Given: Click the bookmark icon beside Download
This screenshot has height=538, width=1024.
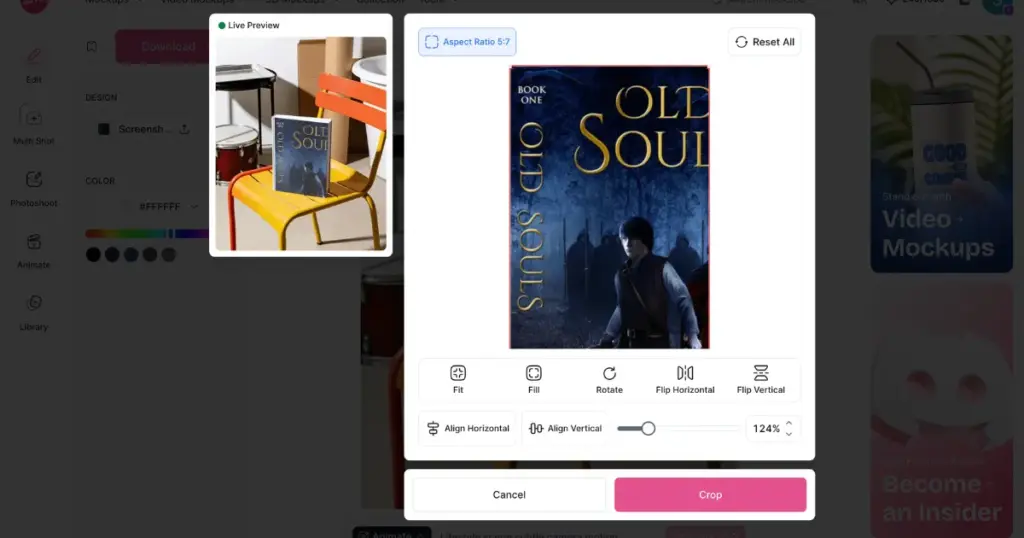Looking at the screenshot, I should point(92,46).
